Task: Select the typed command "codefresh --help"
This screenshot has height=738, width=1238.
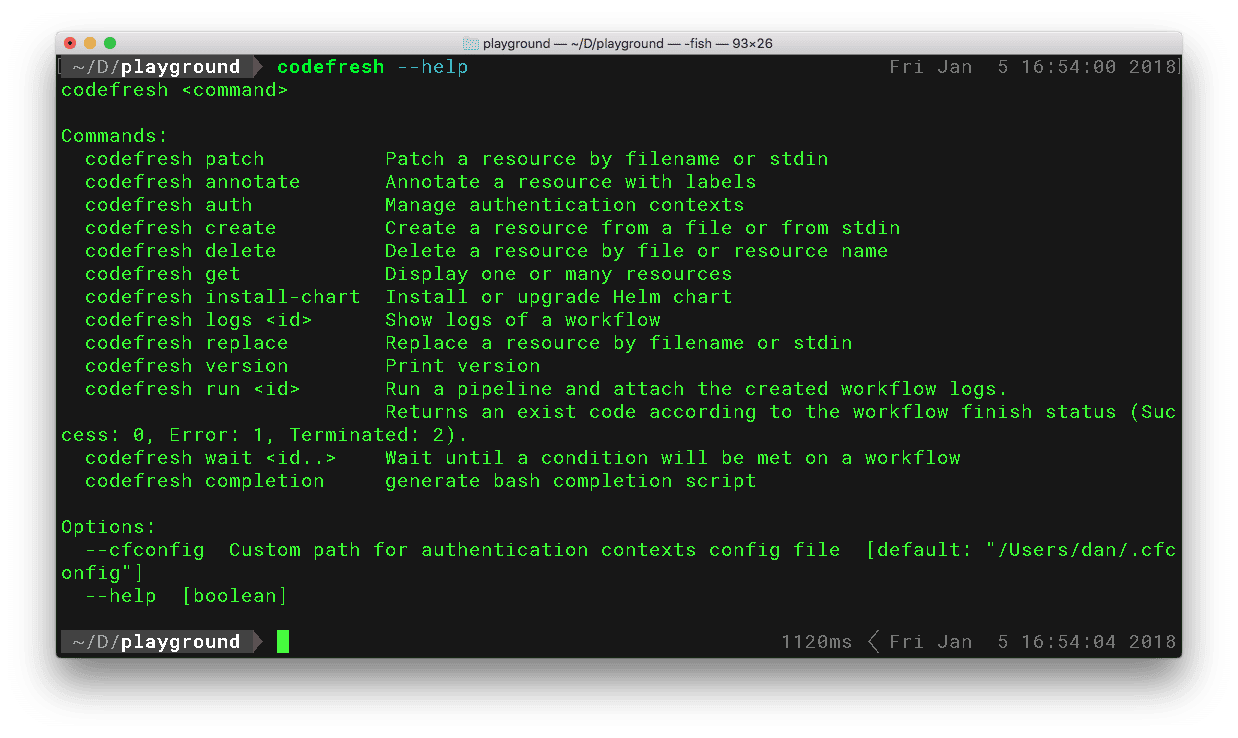Action: coord(373,67)
